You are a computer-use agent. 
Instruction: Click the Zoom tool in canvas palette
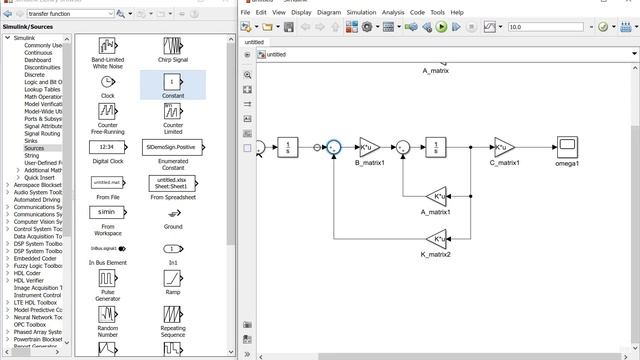247,75
